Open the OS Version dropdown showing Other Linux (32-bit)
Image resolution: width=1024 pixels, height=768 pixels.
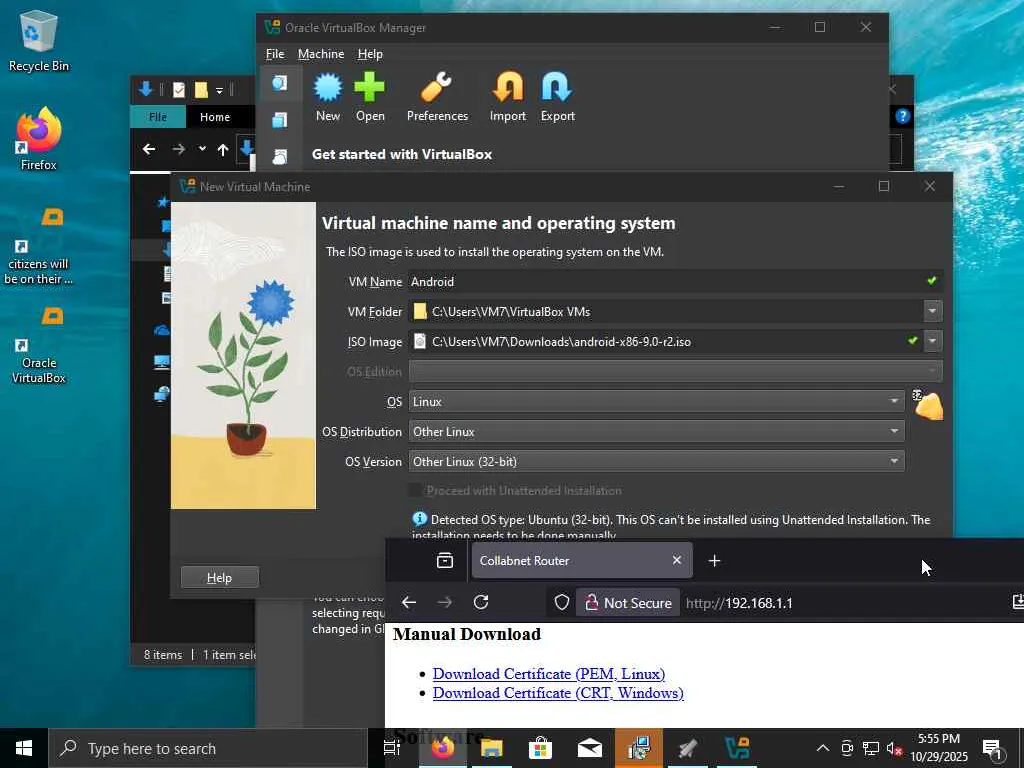pyautogui.click(x=656, y=461)
